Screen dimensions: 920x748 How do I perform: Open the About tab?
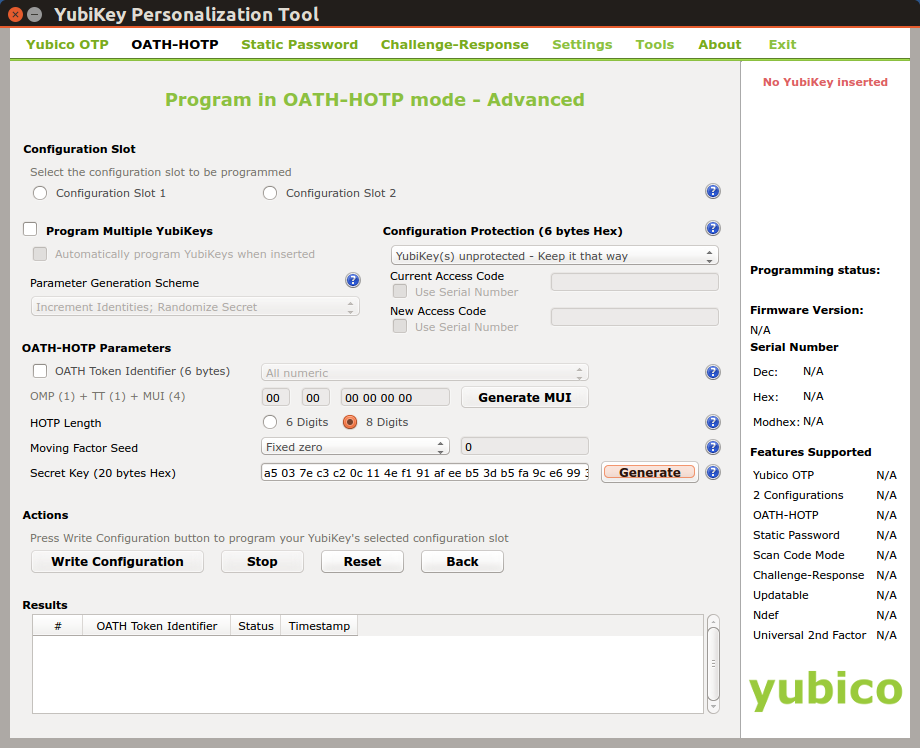719,45
